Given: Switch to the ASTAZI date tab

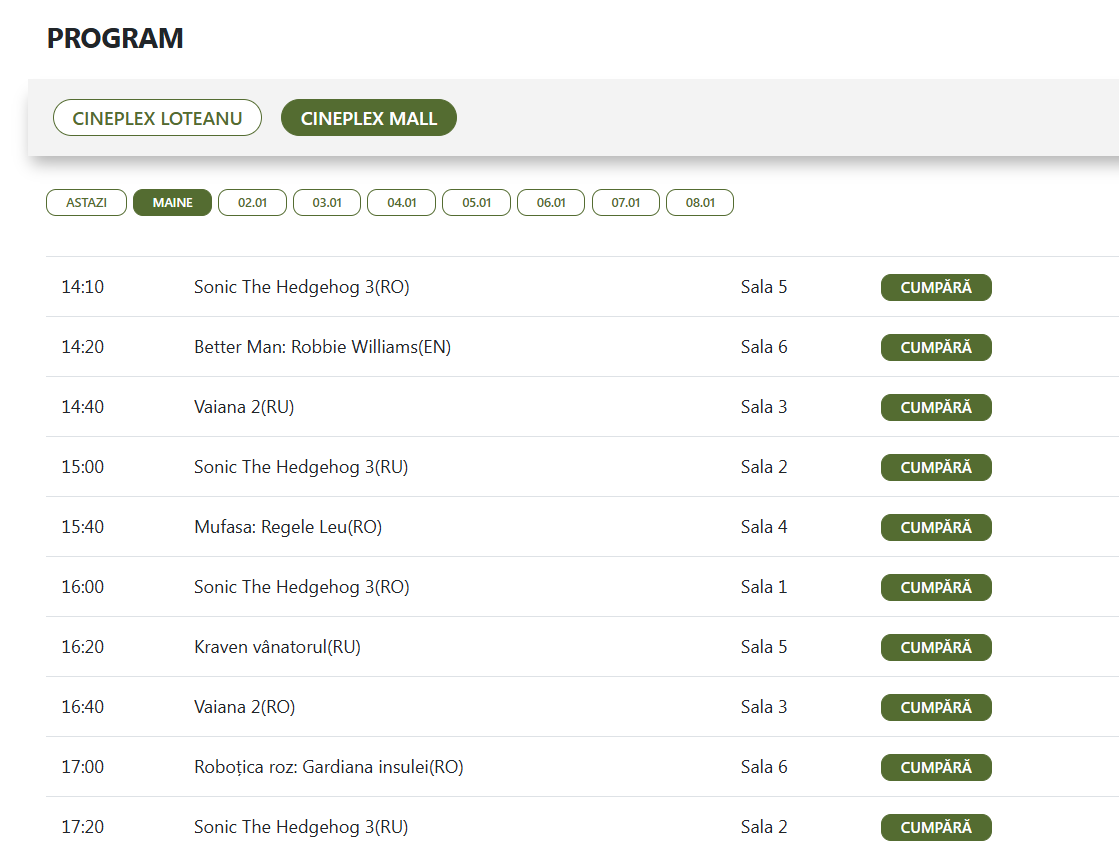Looking at the screenshot, I should [86, 203].
